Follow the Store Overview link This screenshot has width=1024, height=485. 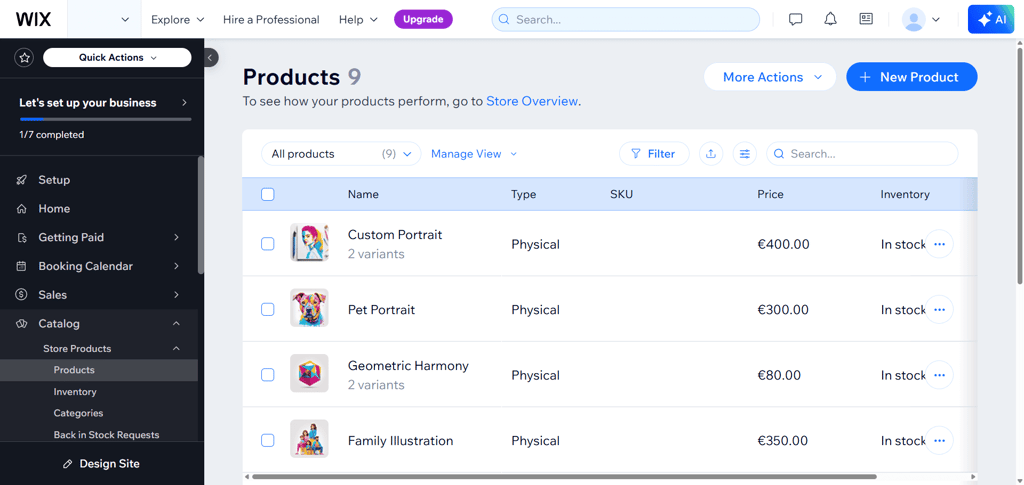[532, 101]
